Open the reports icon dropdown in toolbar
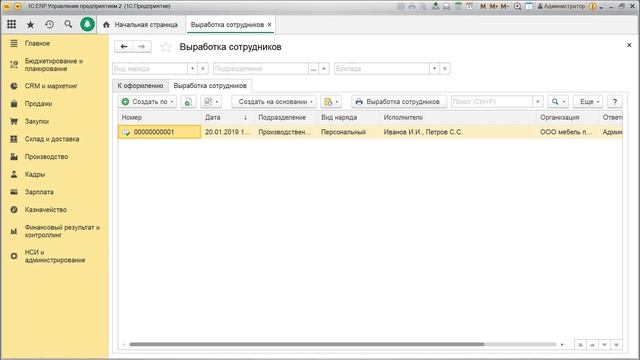 pos(331,102)
